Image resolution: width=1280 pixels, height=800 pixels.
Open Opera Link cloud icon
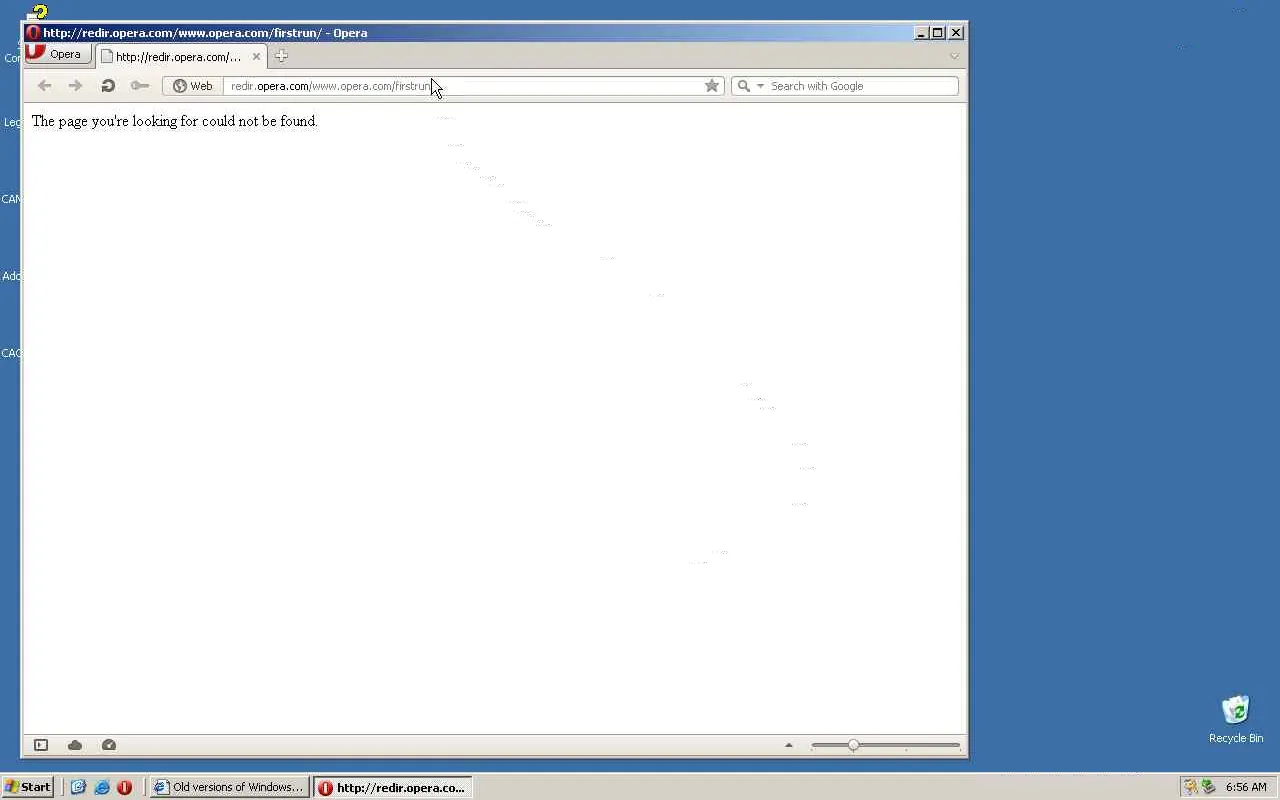point(75,745)
